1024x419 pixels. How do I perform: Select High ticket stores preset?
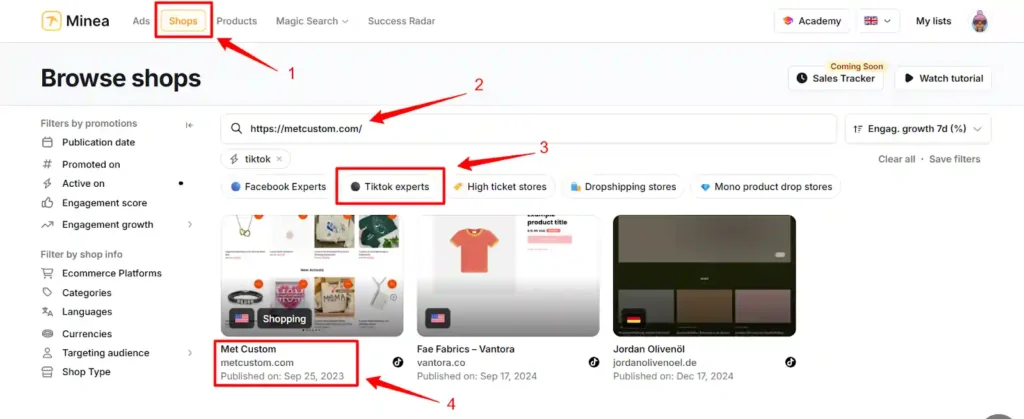[x=500, y=187]
